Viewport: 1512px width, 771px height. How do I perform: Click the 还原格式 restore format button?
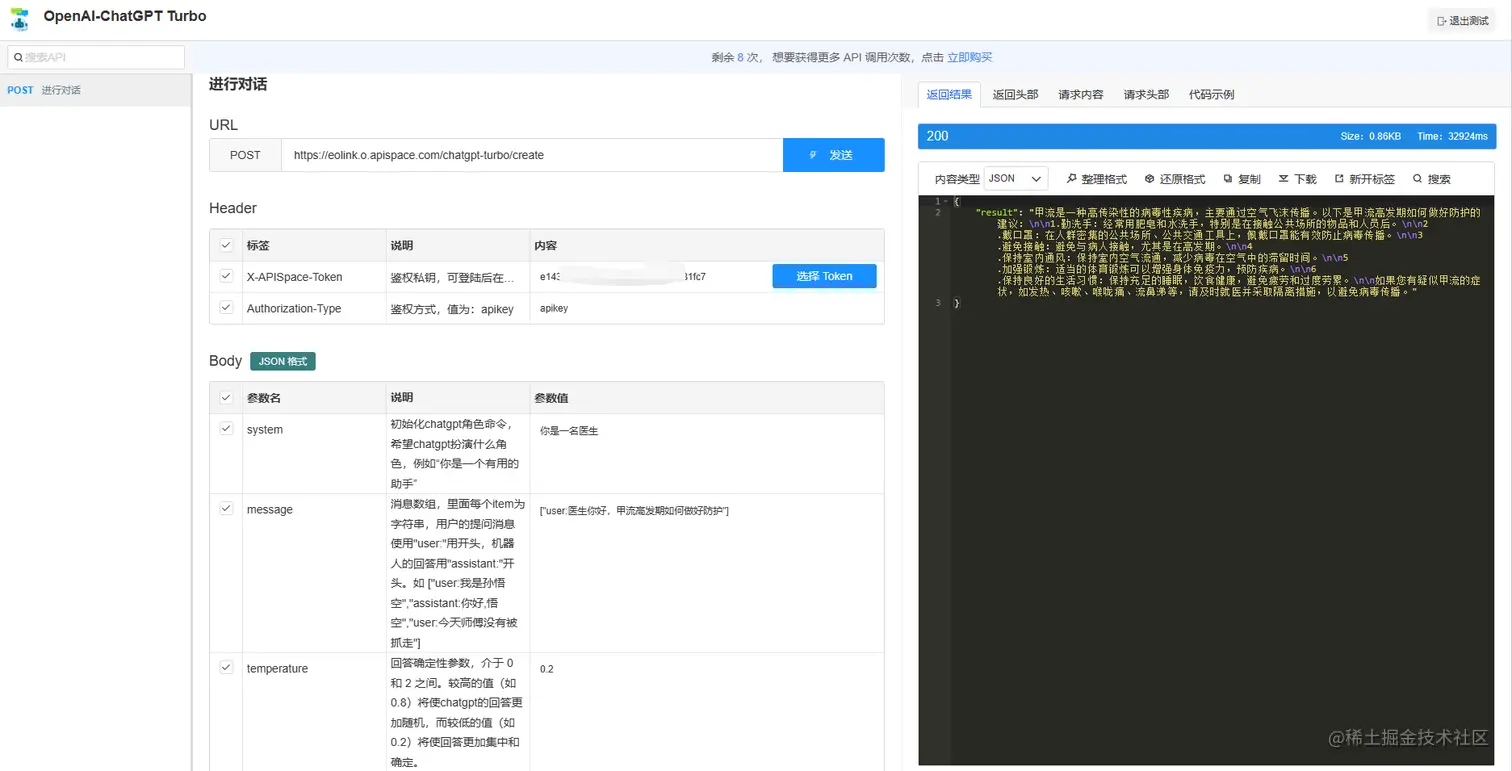pos(1175,179)
